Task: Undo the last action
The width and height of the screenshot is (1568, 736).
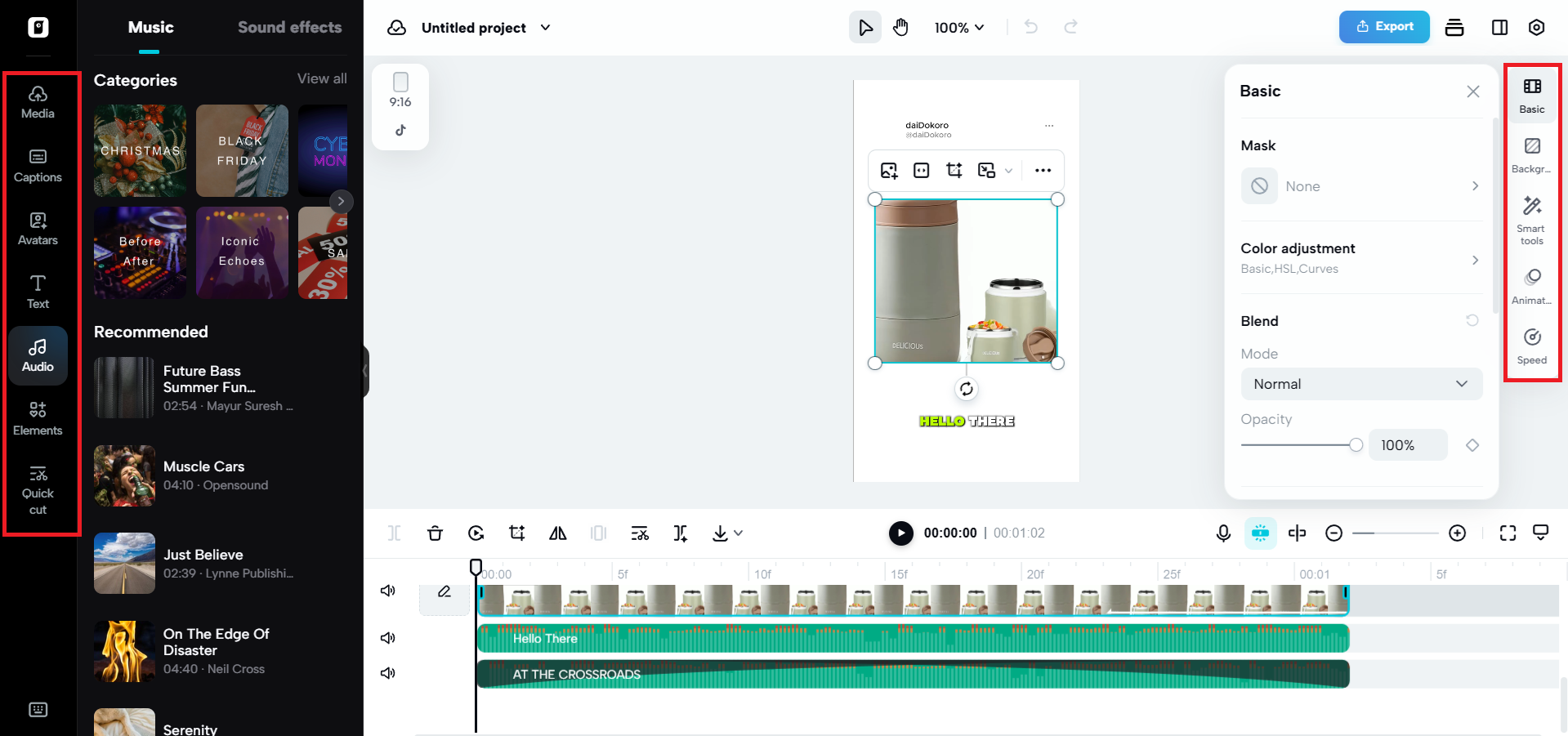Action: pyautogui.click(x=1031, y=28)
